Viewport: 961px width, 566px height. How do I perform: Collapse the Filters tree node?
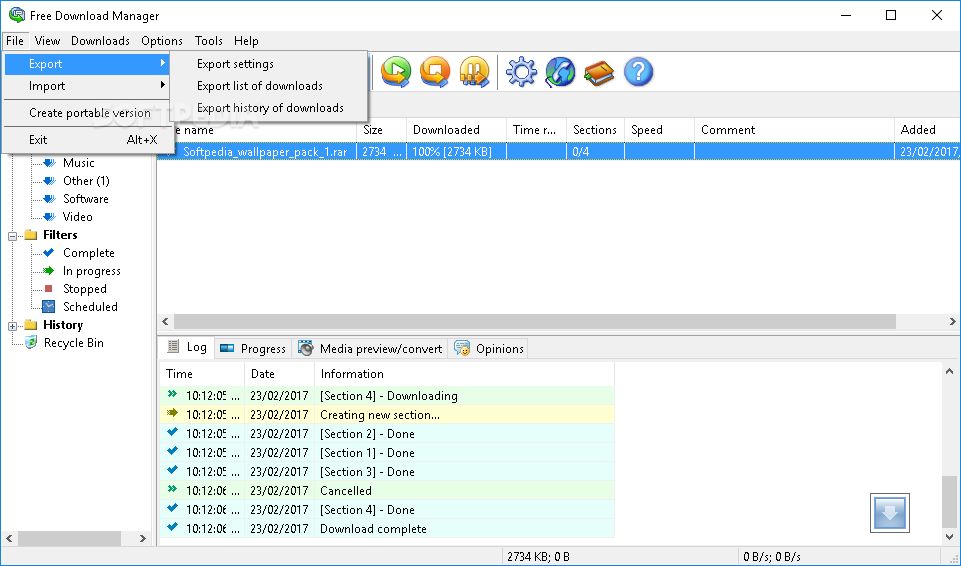click(x=12, y=236)
